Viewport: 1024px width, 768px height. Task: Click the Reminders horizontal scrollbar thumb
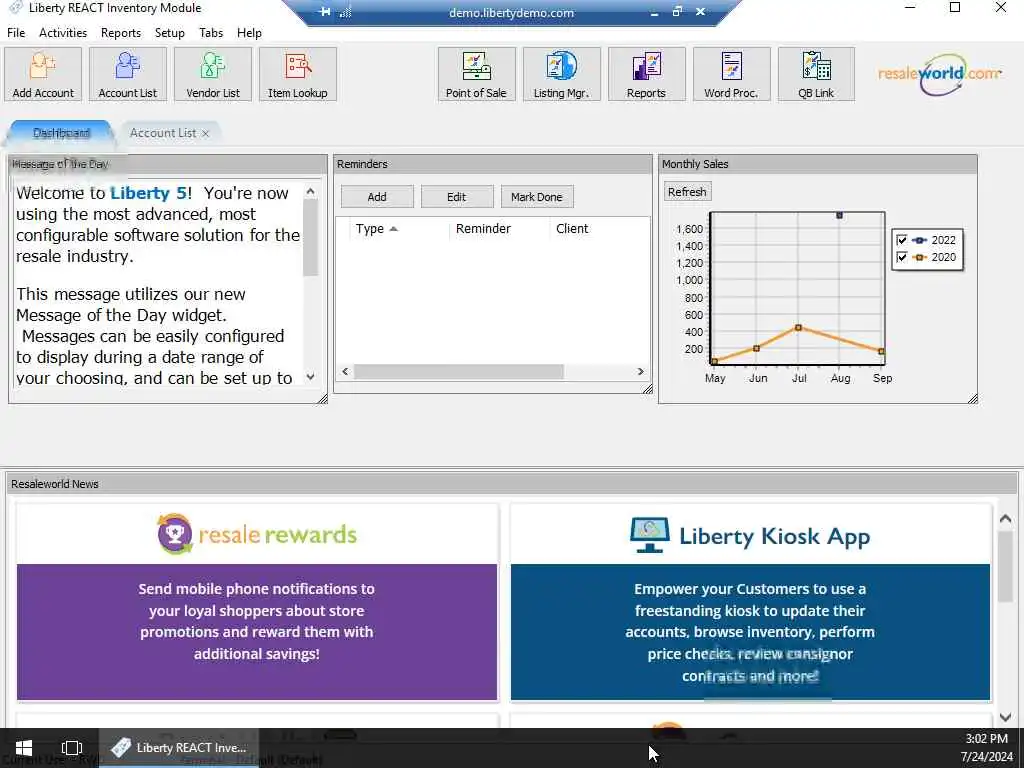(x=458, y=372)
